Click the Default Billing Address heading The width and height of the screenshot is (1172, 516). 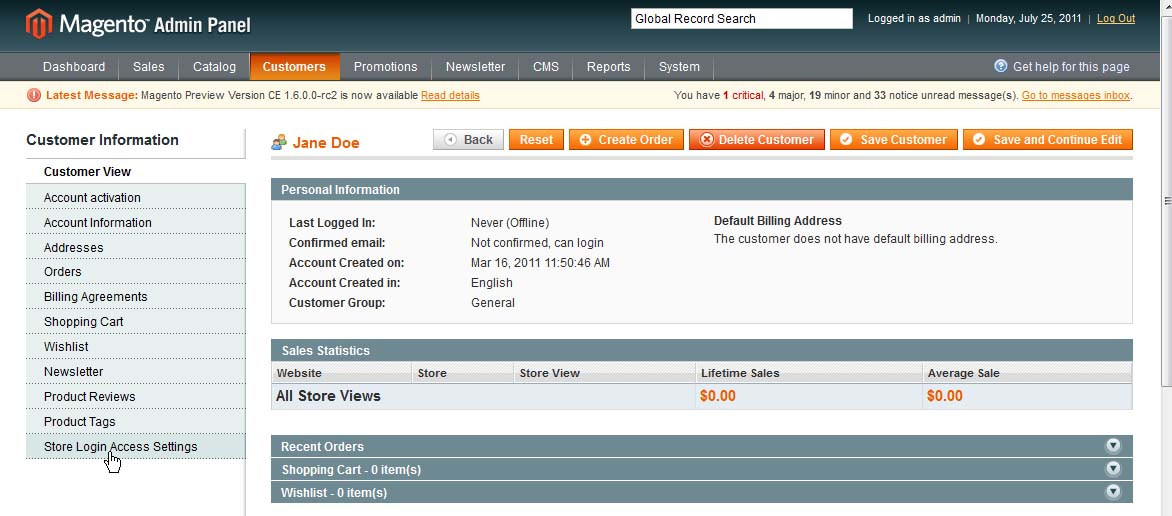[x=778, y=221]
